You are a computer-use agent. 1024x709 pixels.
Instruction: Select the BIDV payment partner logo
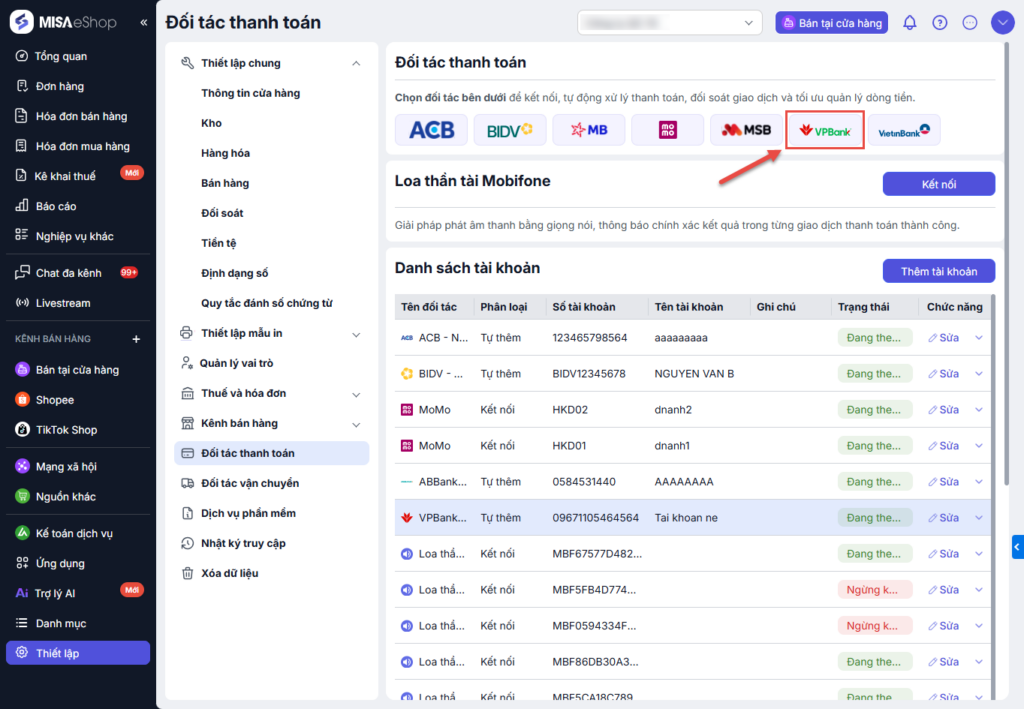pos(509,130)
